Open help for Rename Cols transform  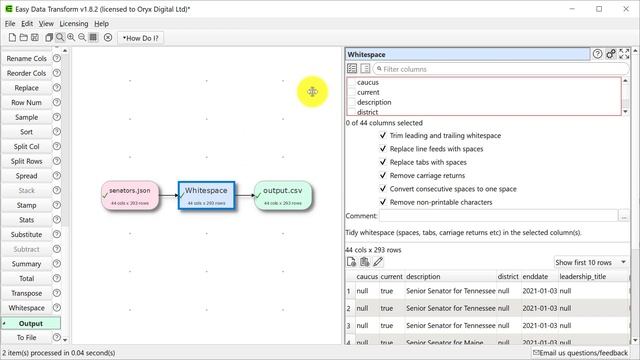click(57, 58)
